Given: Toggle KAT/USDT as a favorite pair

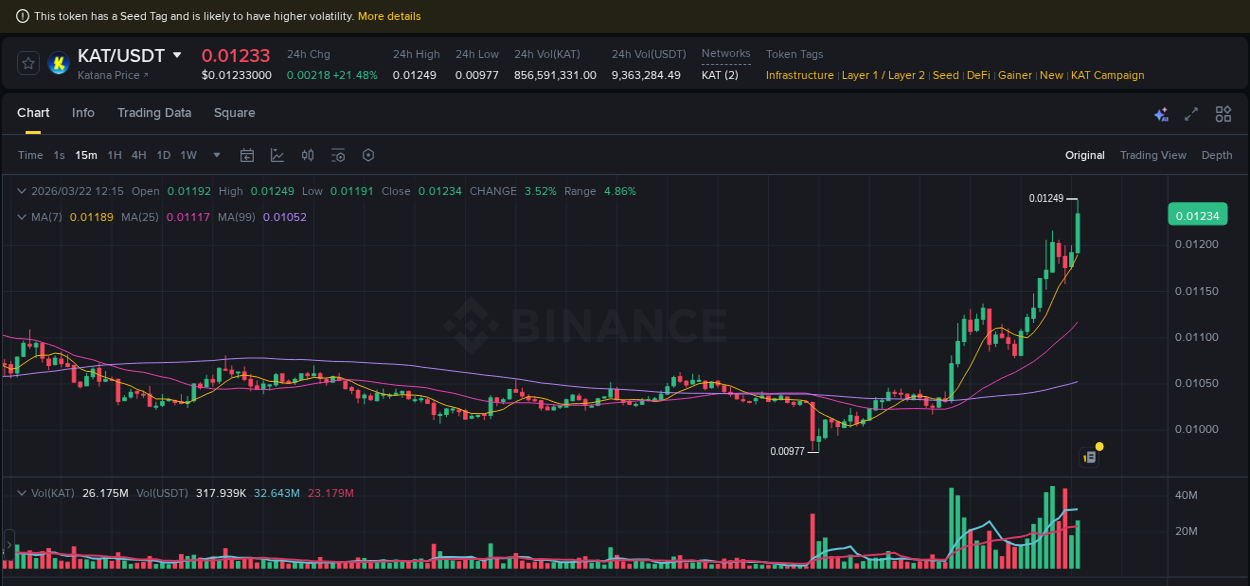Looking at the screenshot, I should pyautogui.click(x=28, y=62).
